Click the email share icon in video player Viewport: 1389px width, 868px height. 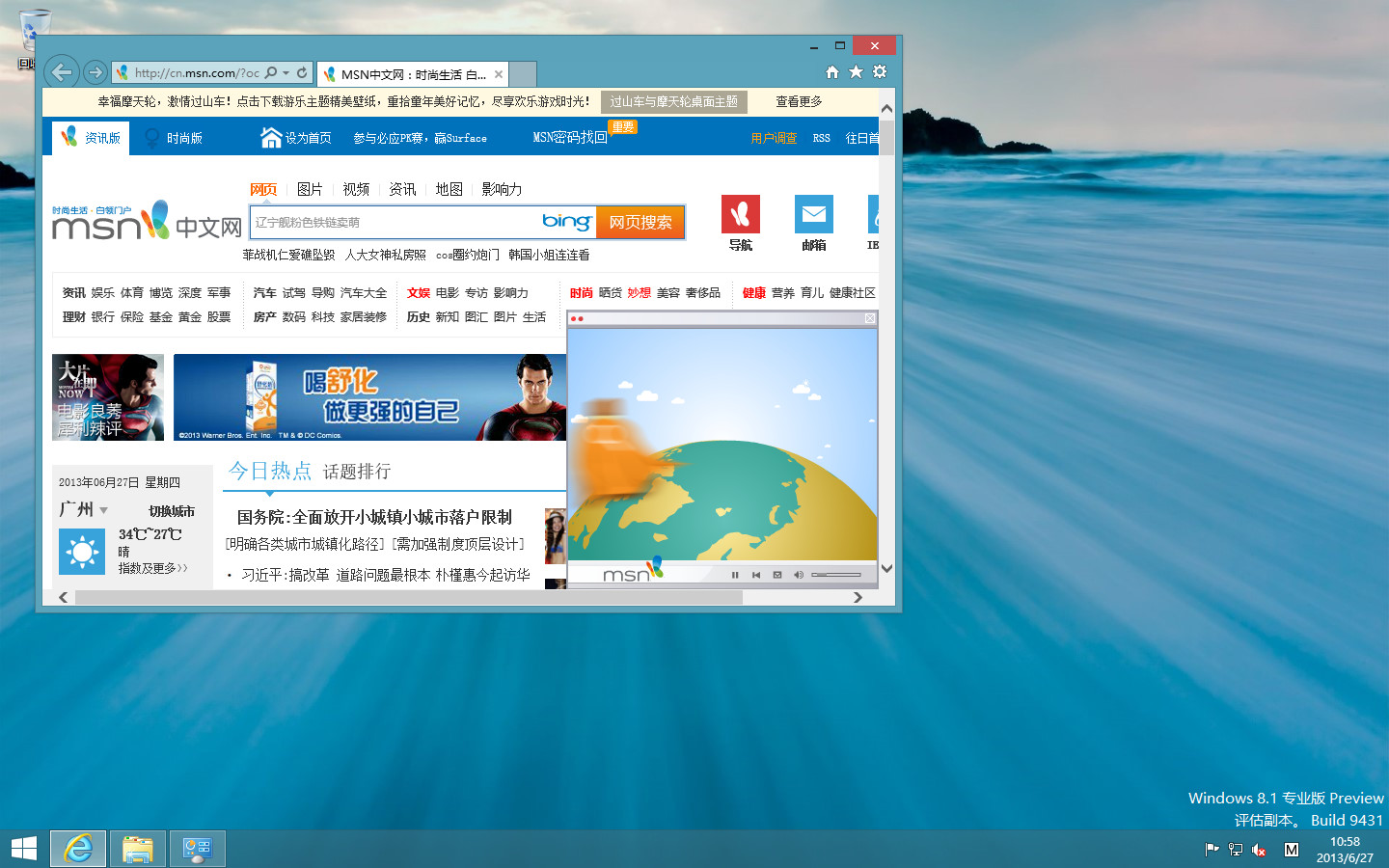pos(777,575)
